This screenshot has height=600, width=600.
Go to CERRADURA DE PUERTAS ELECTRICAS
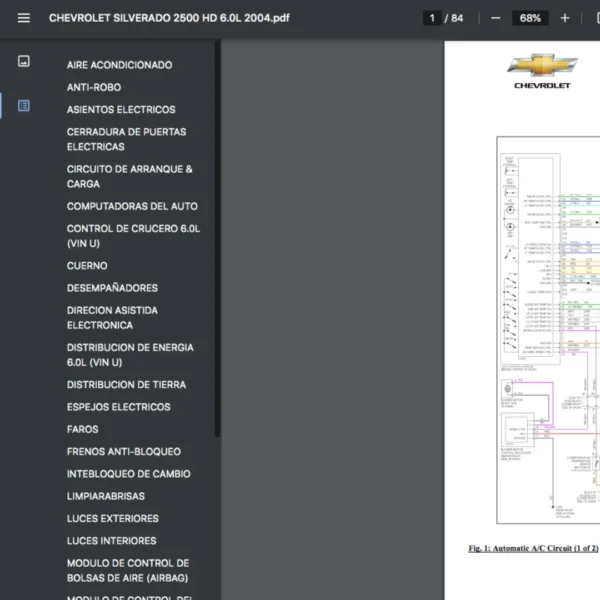[x=126, y=139]
